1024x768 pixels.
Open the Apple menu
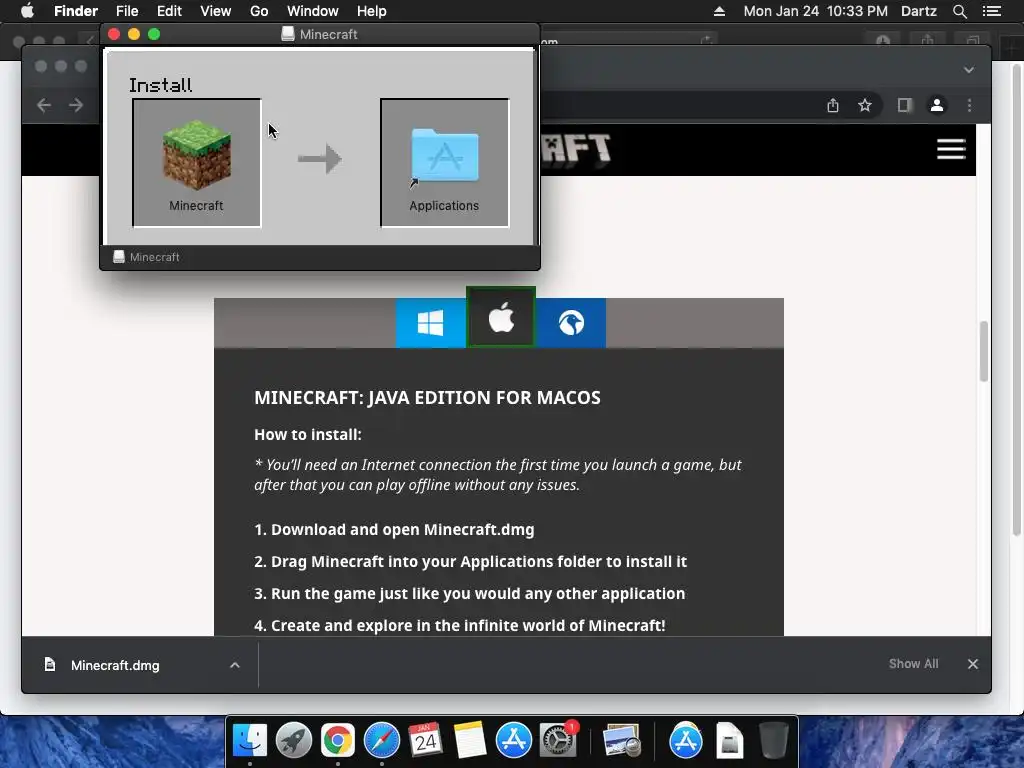pos(27,11)
